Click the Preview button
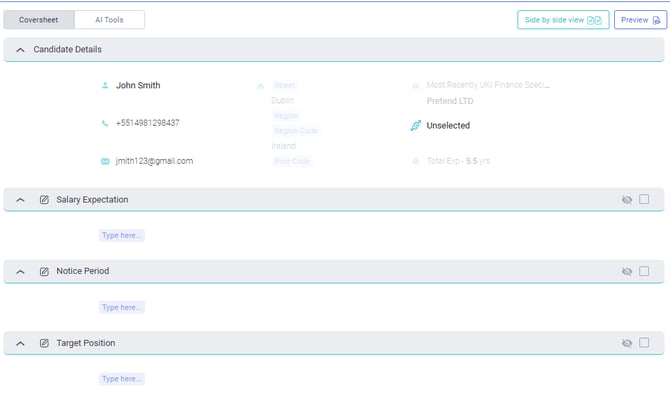The width and height of the screenshot is (670, 401). (x=639, y=20)
